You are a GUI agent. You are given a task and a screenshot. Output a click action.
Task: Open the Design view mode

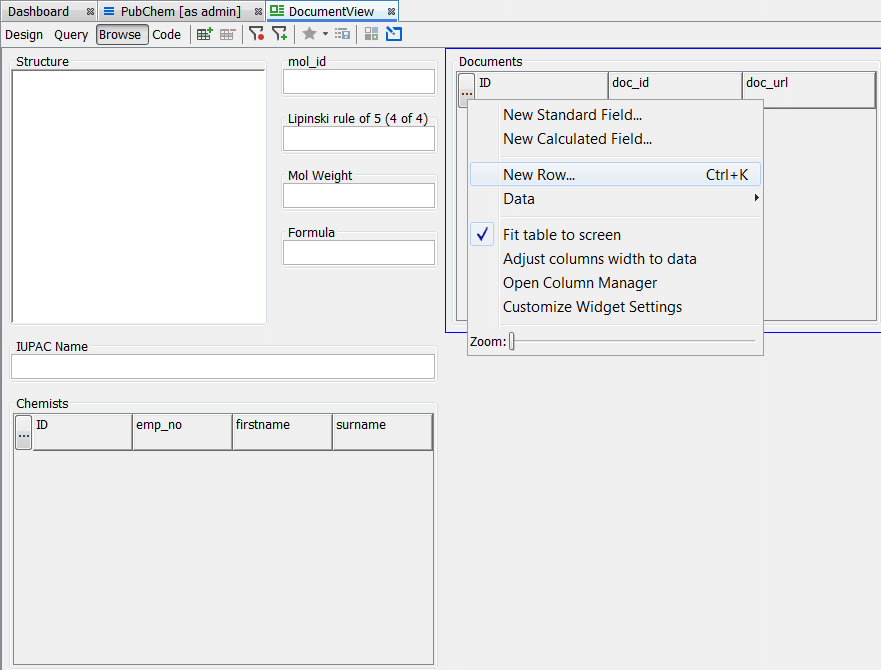click(24, 33)
